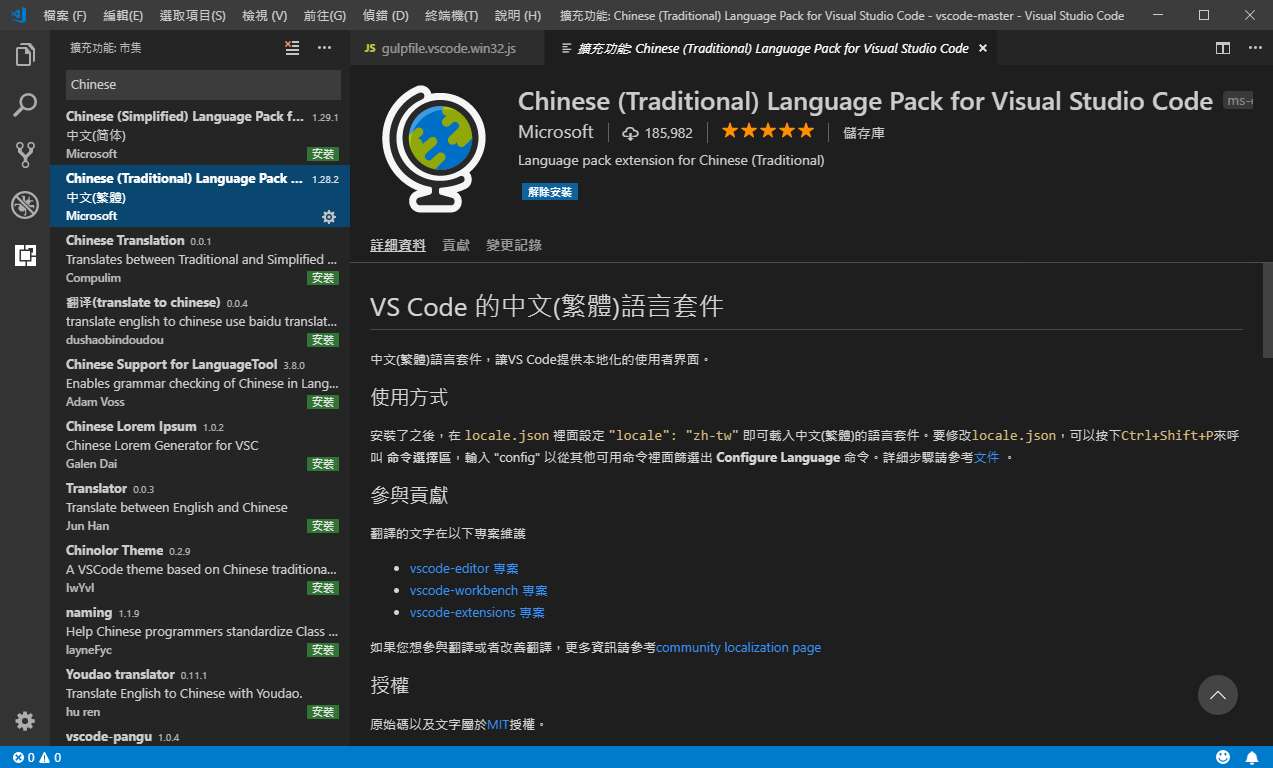Click the feedback smiley in status bar
The image size is (1273, 768).
[1223, 757]
